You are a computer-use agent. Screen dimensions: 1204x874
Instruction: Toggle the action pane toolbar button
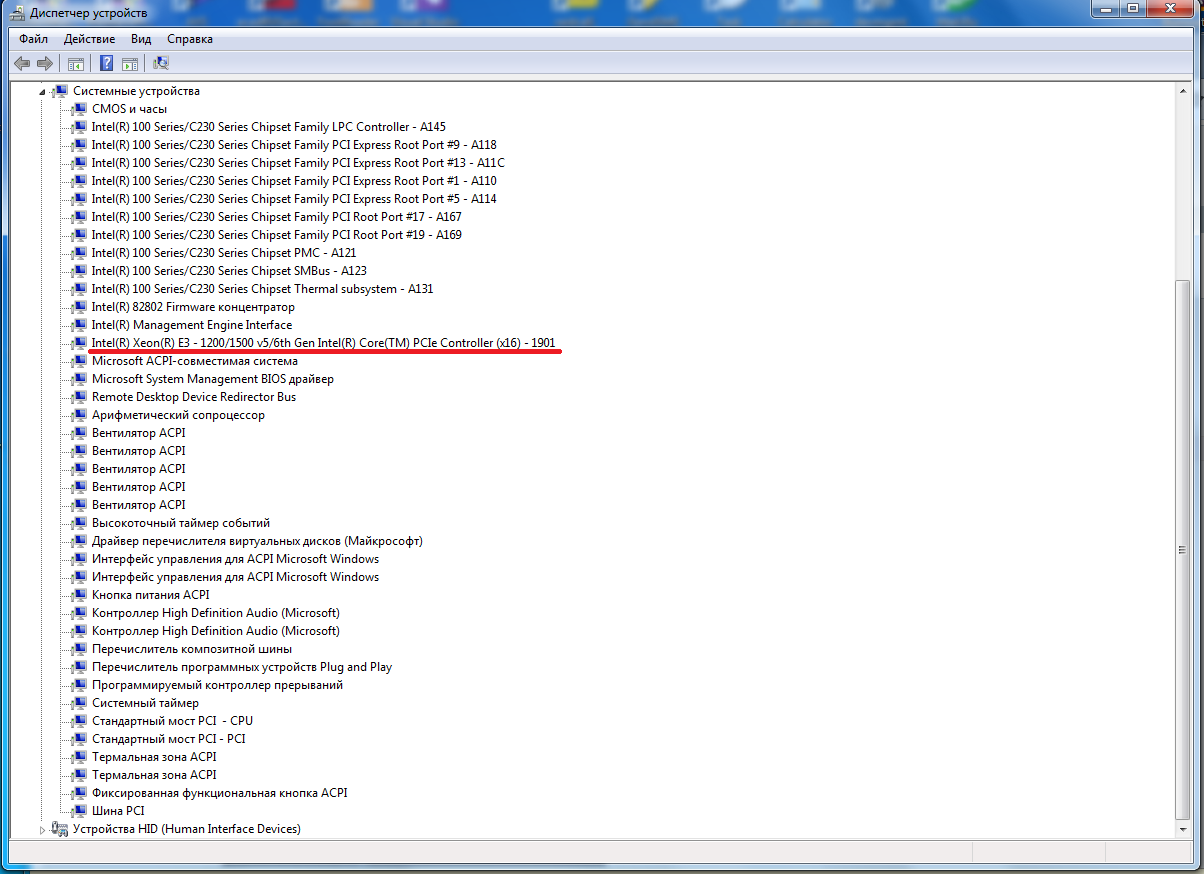pyautogui.click(x=130, y=64)
